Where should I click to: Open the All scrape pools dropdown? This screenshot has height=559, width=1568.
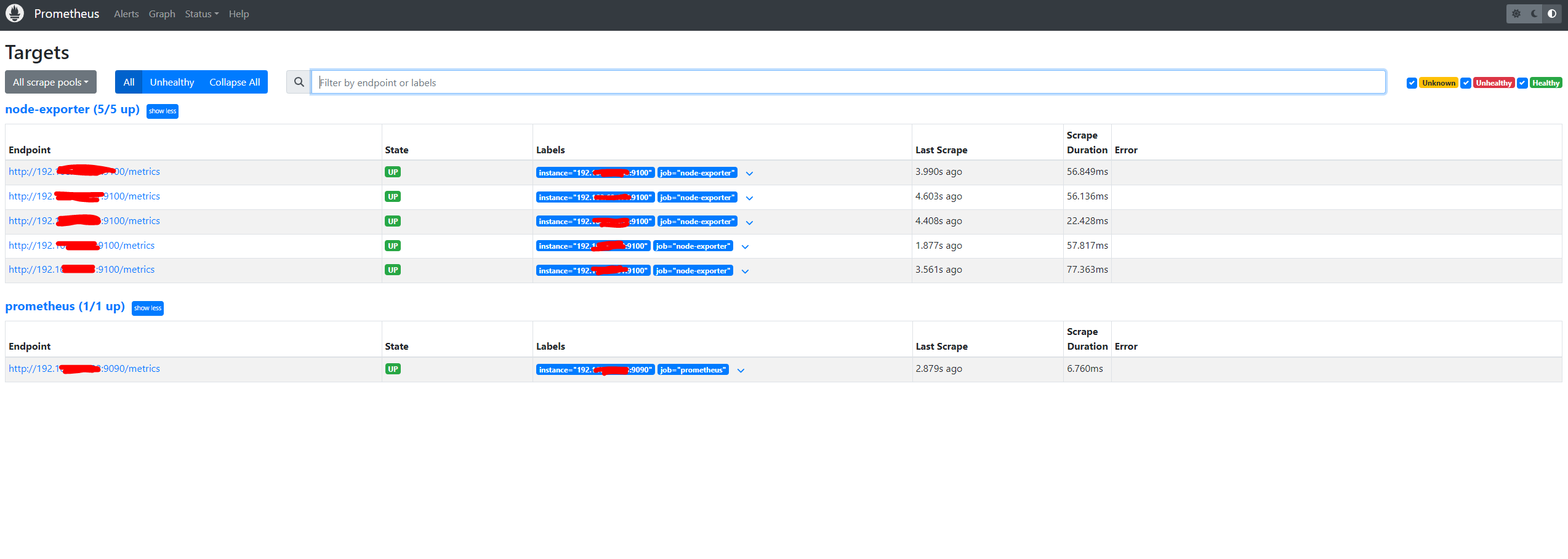click(x=50, y=82)
